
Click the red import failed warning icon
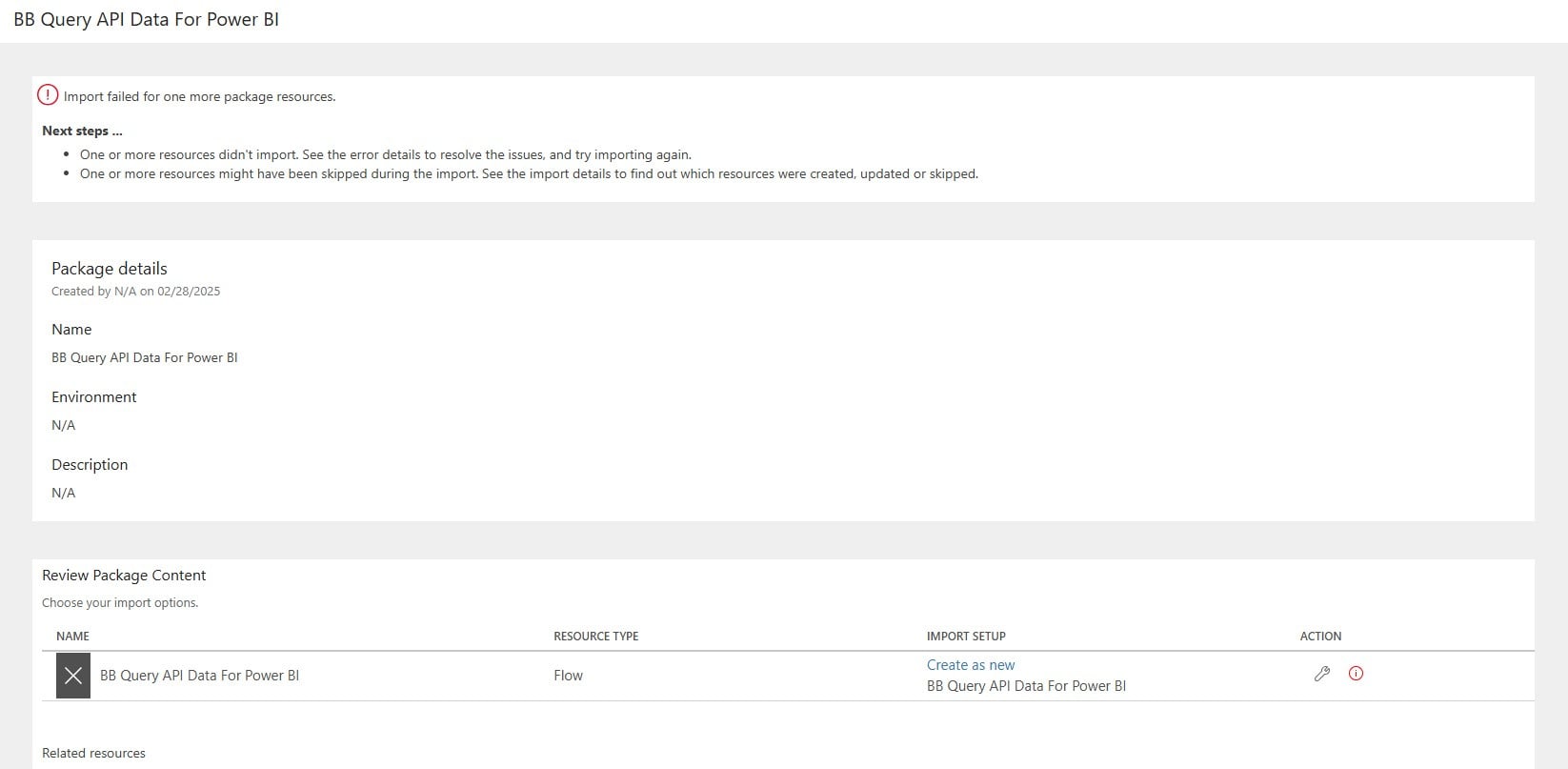(x=48, y=95)
